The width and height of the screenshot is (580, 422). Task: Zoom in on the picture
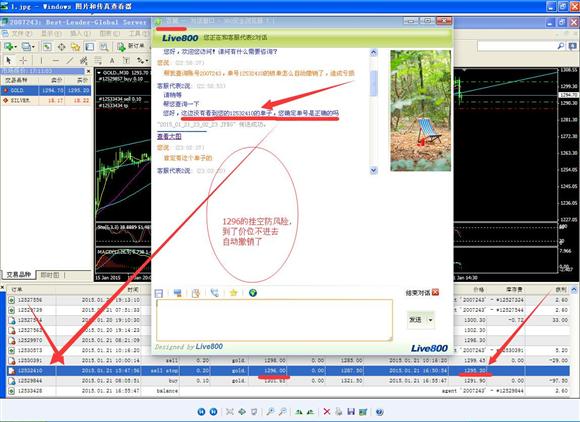tap(271, 412)
